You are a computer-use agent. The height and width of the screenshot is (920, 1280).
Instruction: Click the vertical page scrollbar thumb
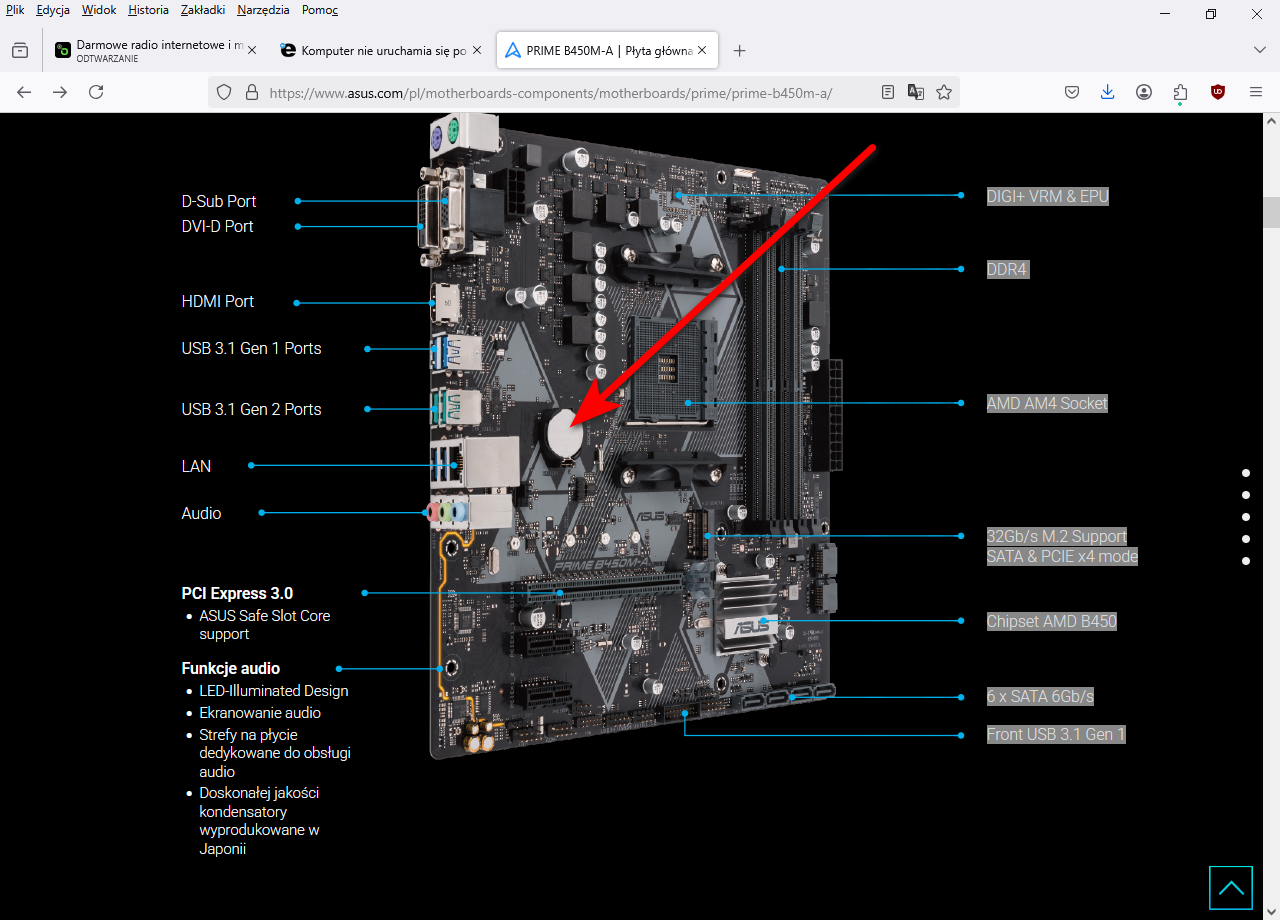coord(1272,213)
